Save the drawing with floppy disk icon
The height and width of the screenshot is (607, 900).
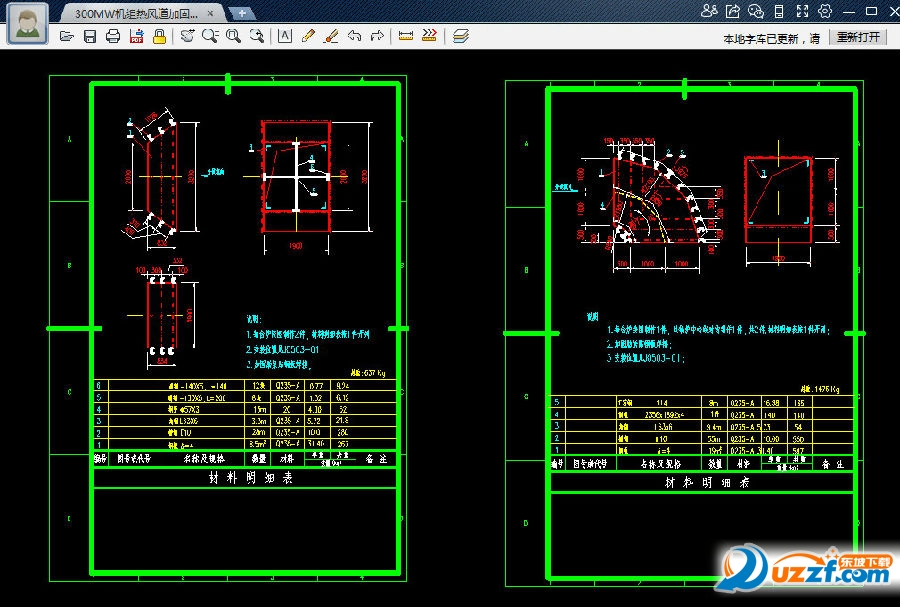pyautogui.click(x=90, y=36)
